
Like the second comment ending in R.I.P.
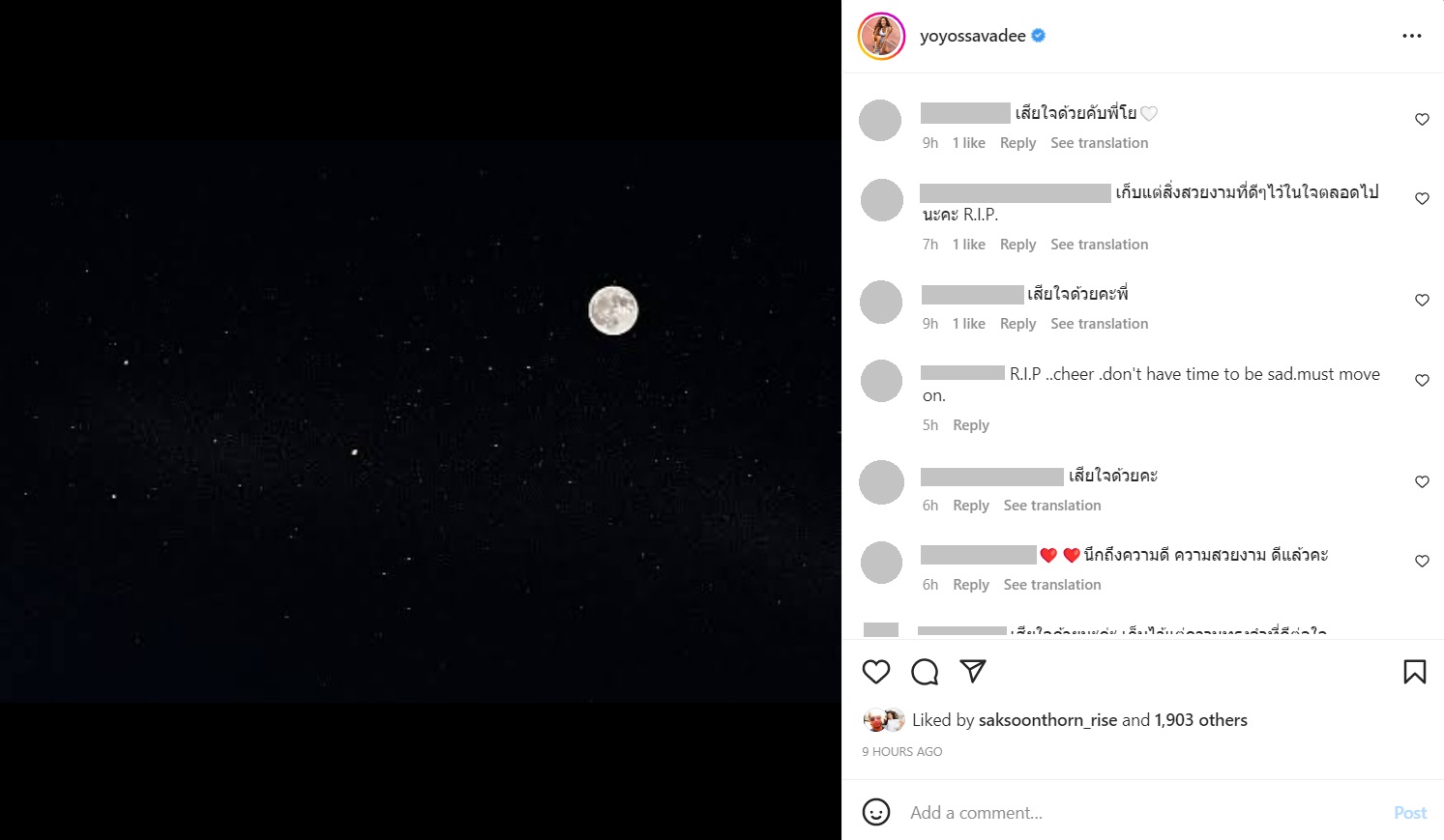click(1422, 199)
